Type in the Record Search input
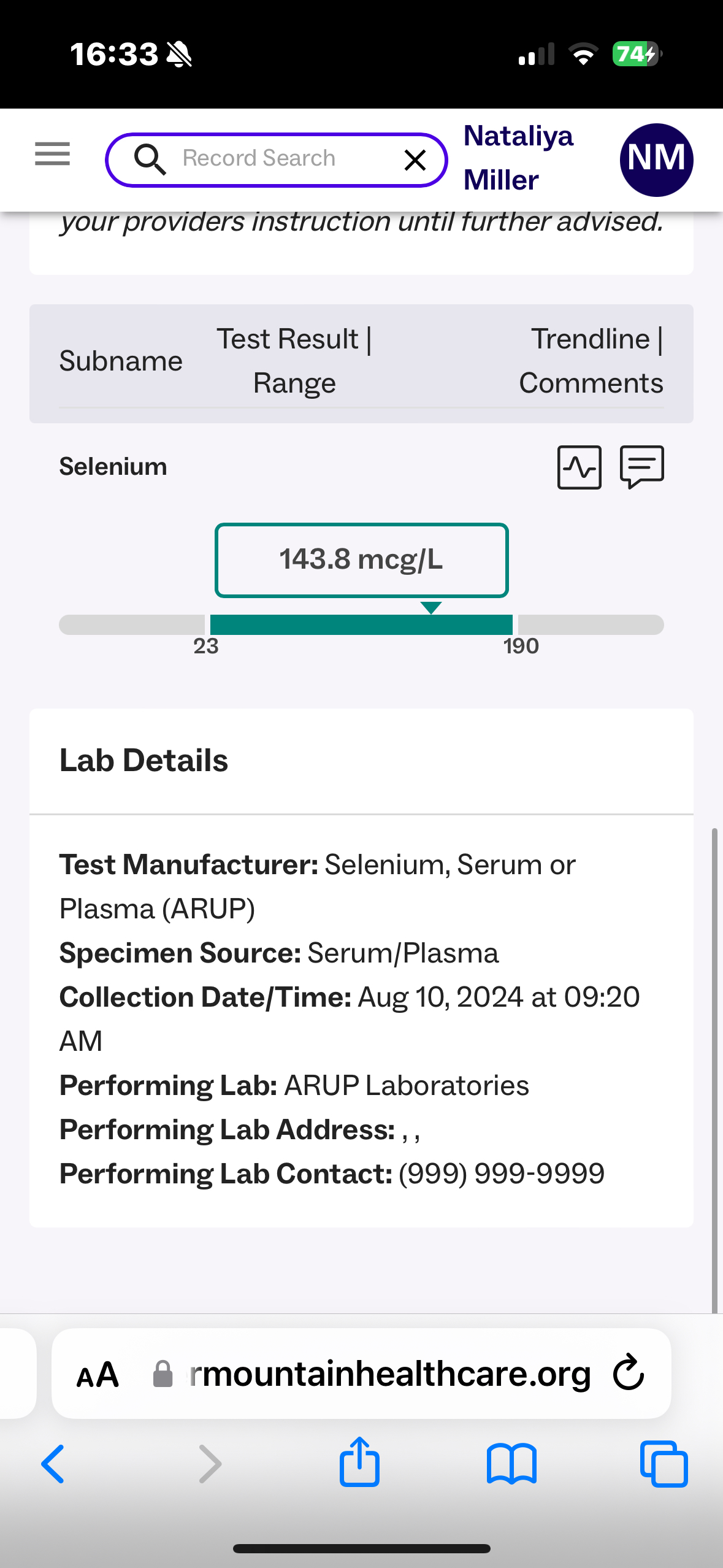 (x=276, y=159)
